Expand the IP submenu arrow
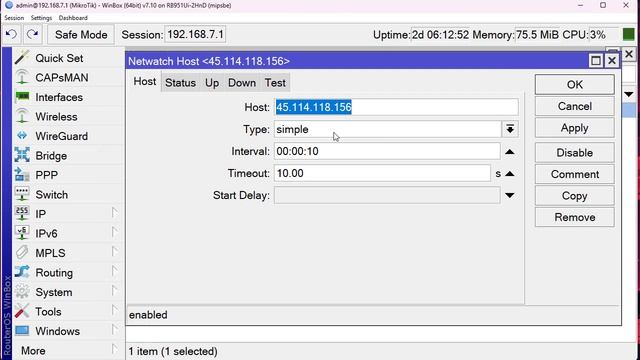Screen dimensions: 640x360 coord(115,213)
